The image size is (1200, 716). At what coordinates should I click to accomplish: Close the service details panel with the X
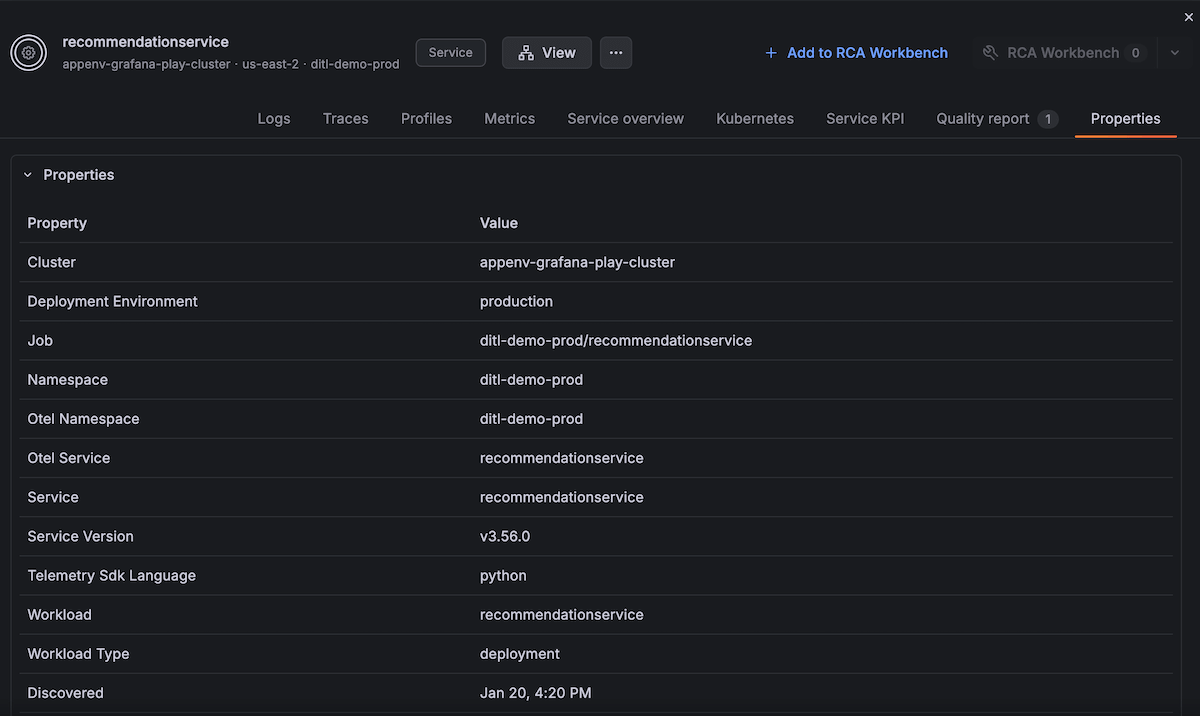pos(1189,16)
